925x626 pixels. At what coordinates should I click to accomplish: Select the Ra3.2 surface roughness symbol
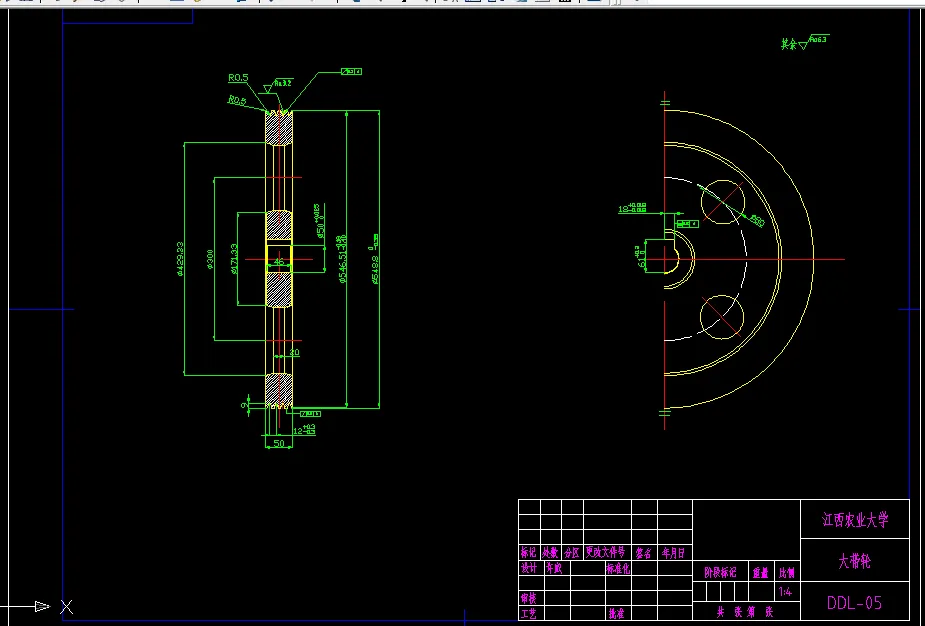(278, 86)
